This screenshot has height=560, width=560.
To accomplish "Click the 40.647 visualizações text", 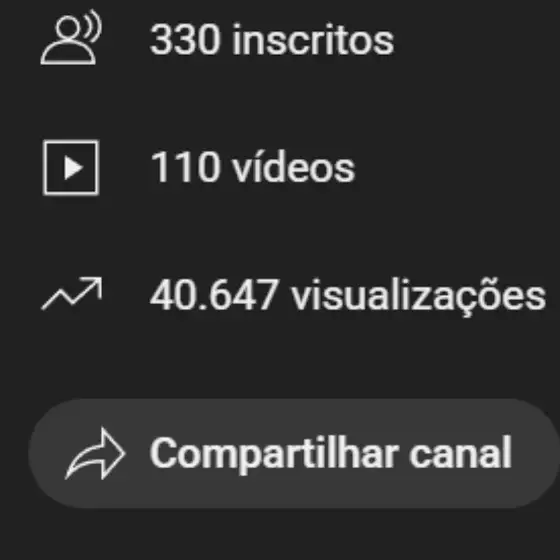I will point(348,297).
